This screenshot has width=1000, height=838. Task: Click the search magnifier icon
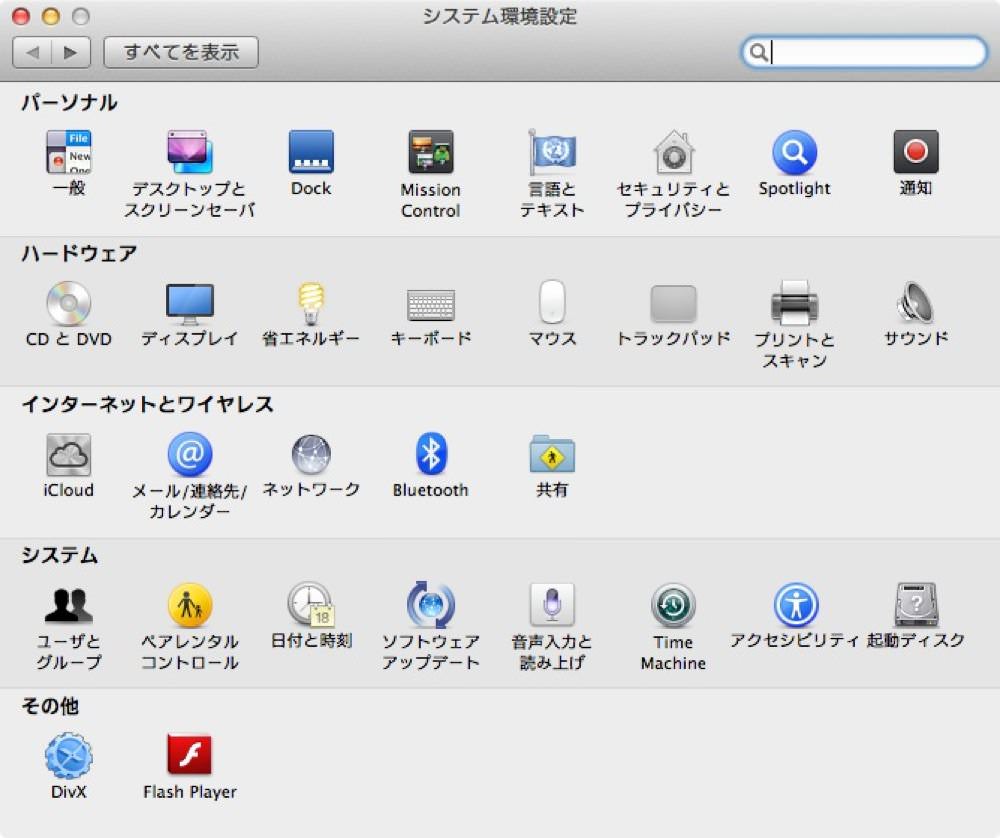click(x=758, y=52)
